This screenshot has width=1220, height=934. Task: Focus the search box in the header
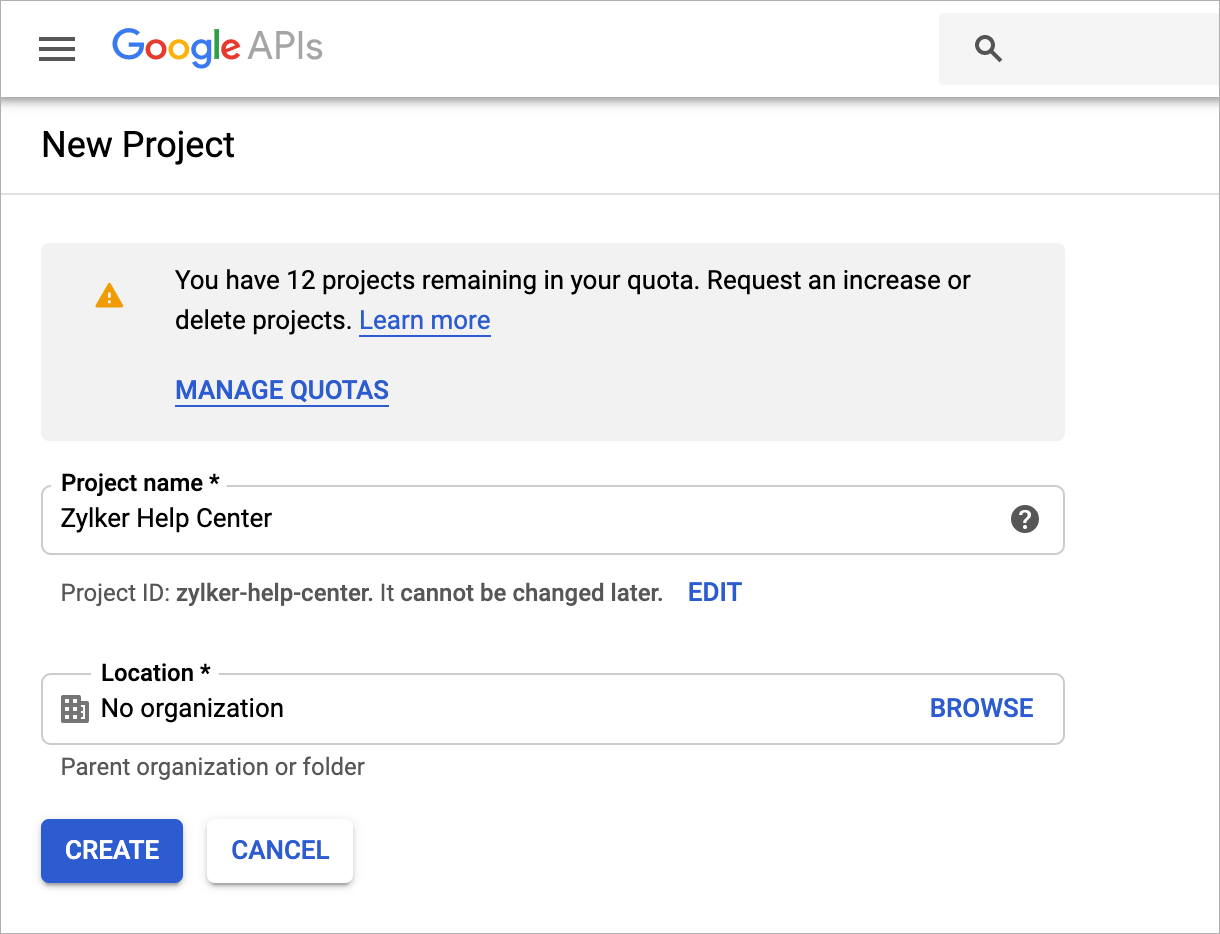coord(1110,48)
